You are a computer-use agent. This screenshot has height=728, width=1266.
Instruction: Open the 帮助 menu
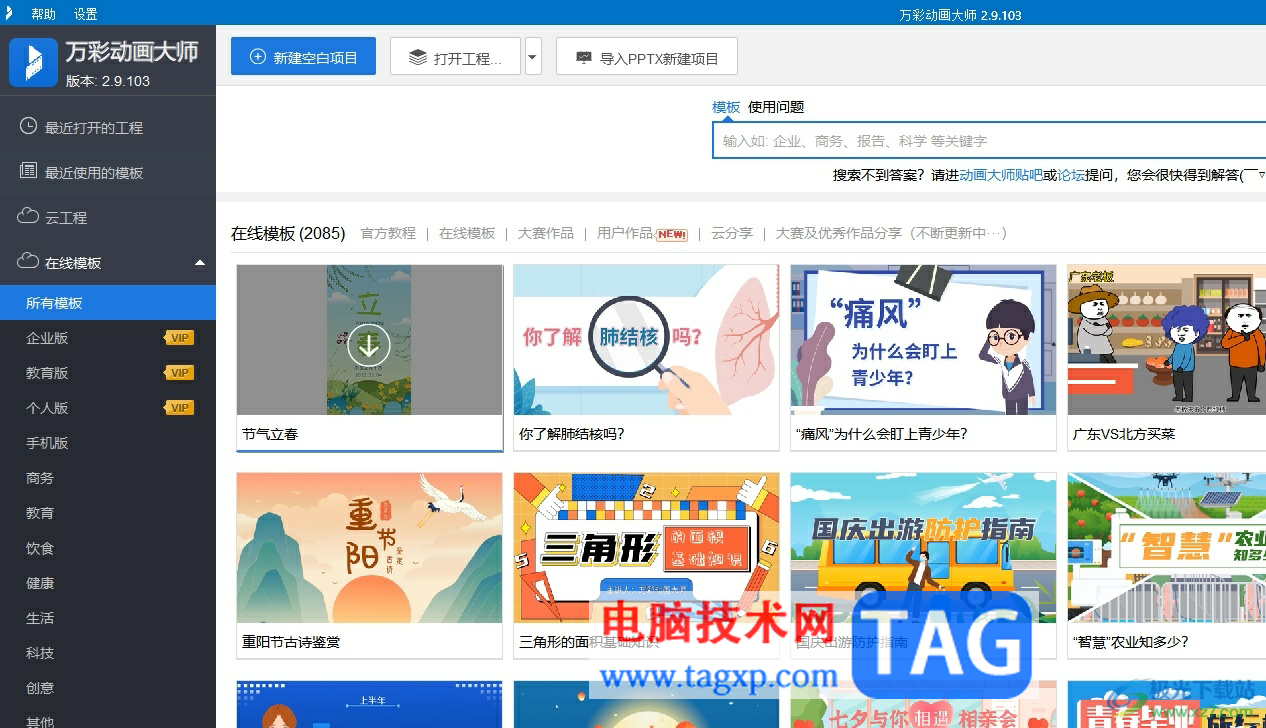pyautogui.click(x=44, y=14)
